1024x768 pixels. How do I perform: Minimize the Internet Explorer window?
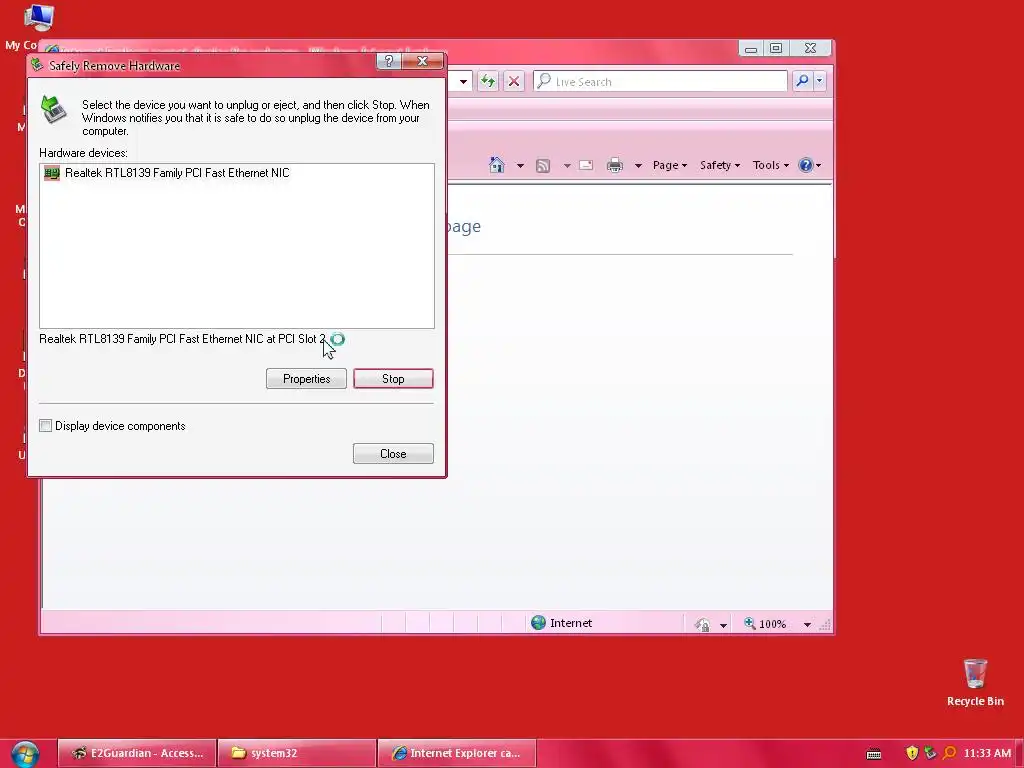click(x=751, y=49)
